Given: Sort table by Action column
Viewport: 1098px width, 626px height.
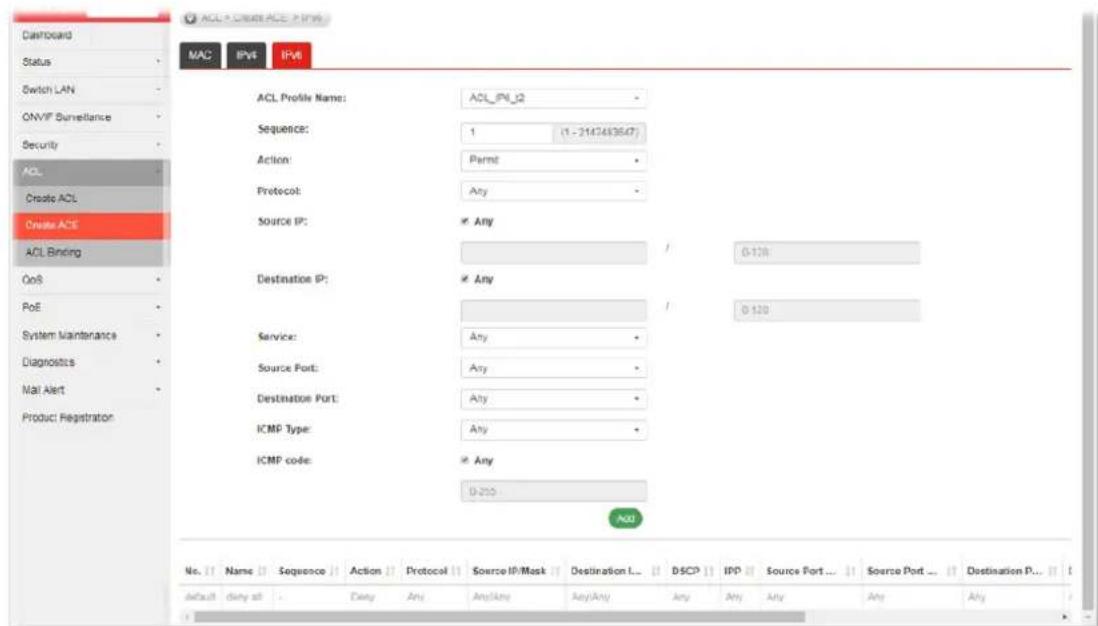Looking at the screenshot, I should click(x=373, y=571).
